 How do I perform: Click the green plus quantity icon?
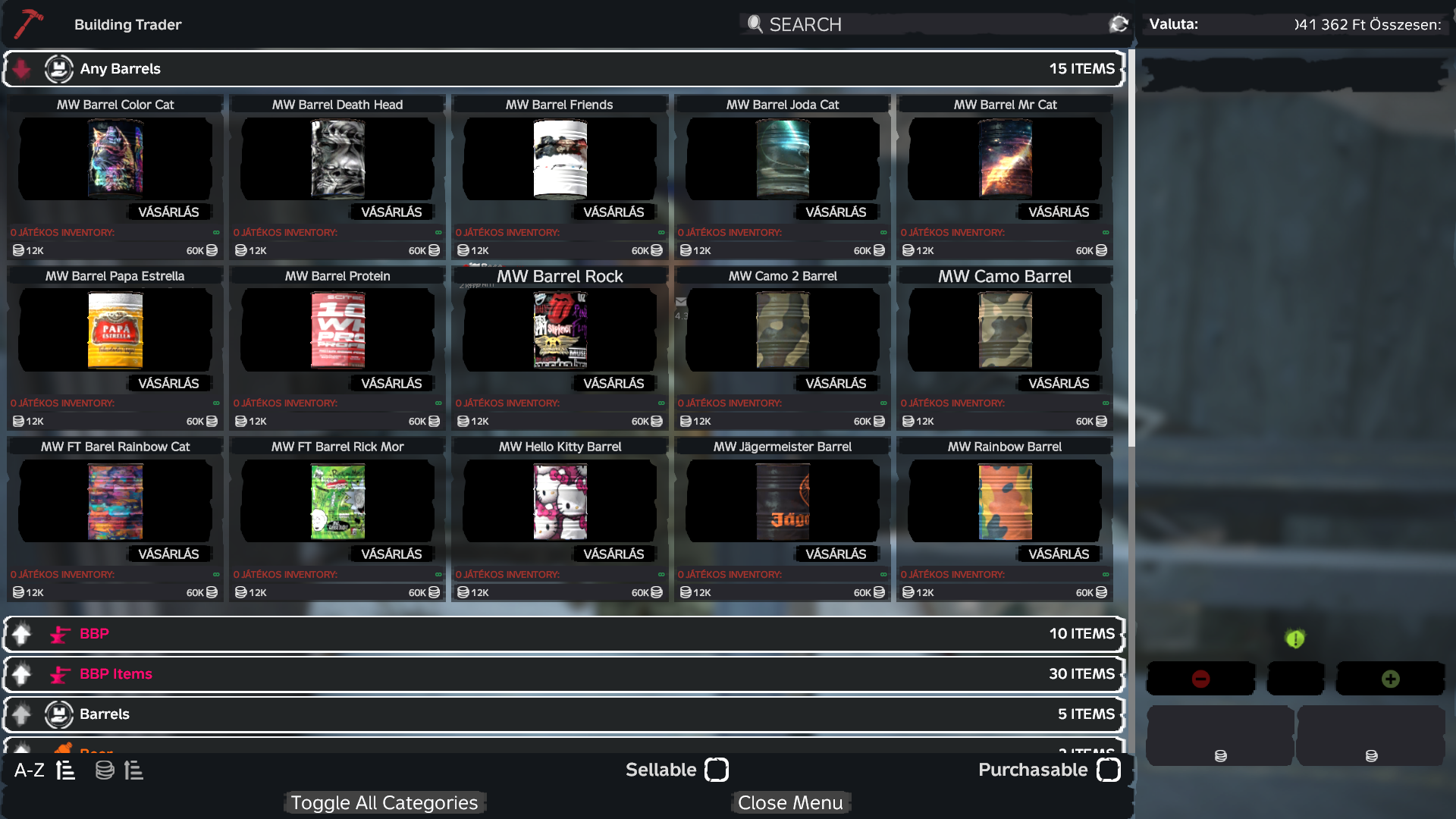click(1390, 679)
